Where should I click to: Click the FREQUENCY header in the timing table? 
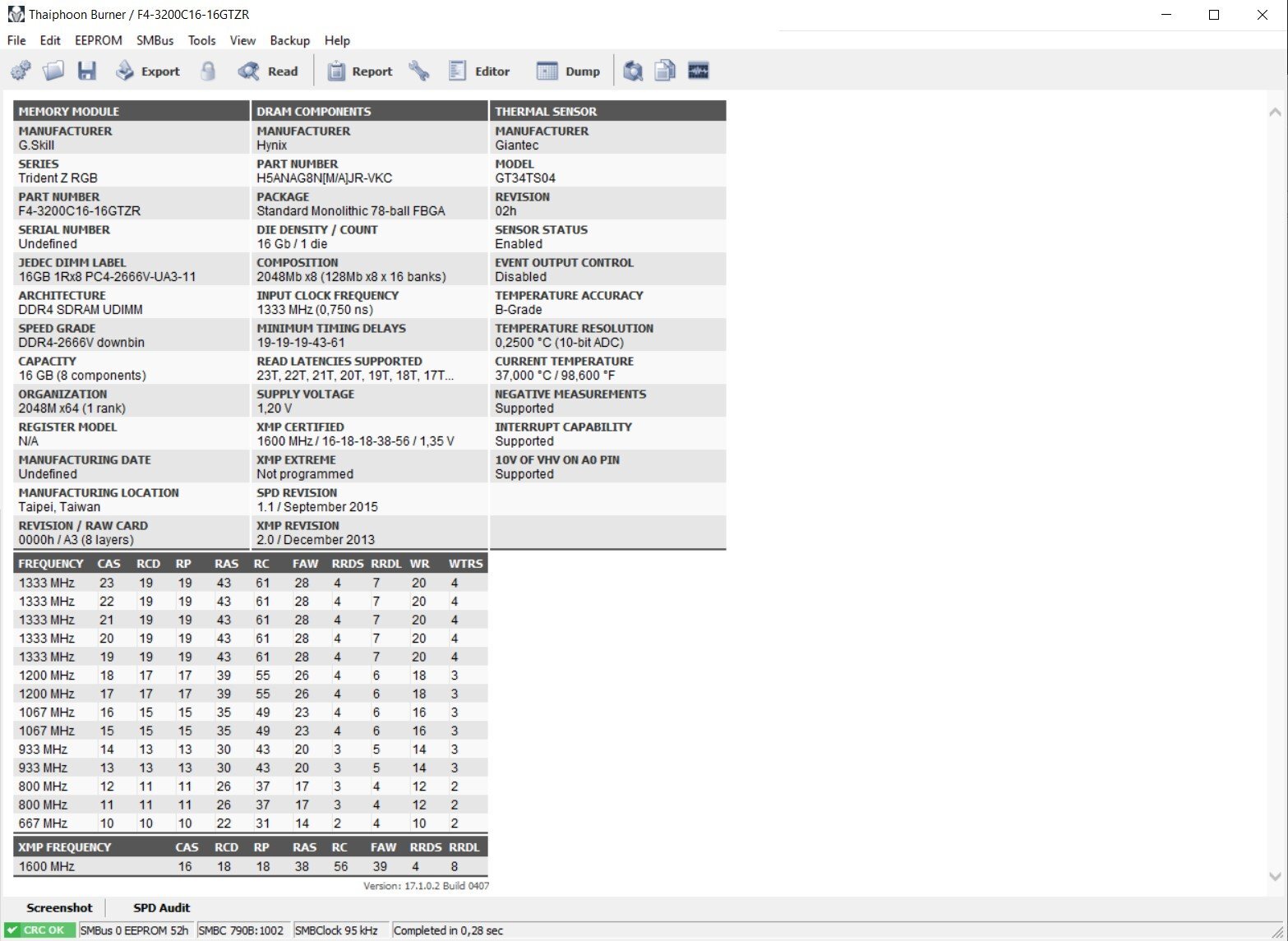point(51,564)
